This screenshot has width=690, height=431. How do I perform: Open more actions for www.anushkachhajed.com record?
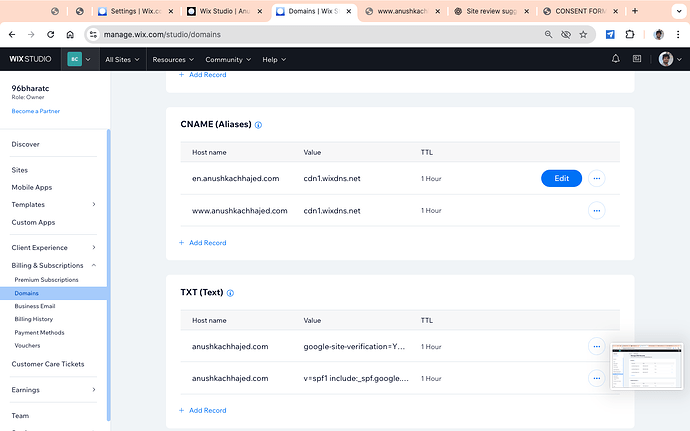pyautogui.click(x=597, y=210)
